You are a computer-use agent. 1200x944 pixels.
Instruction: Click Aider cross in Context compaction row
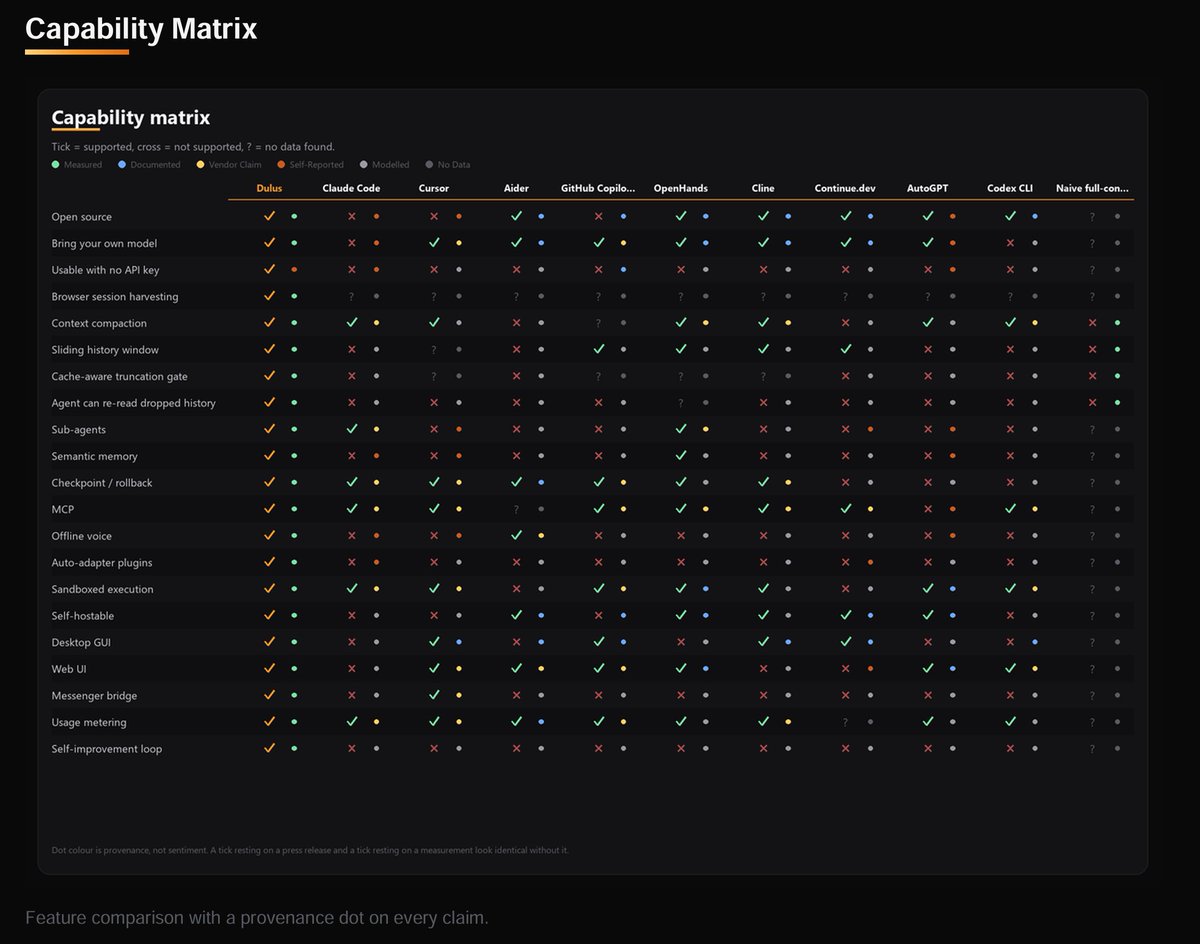point(516,322)
